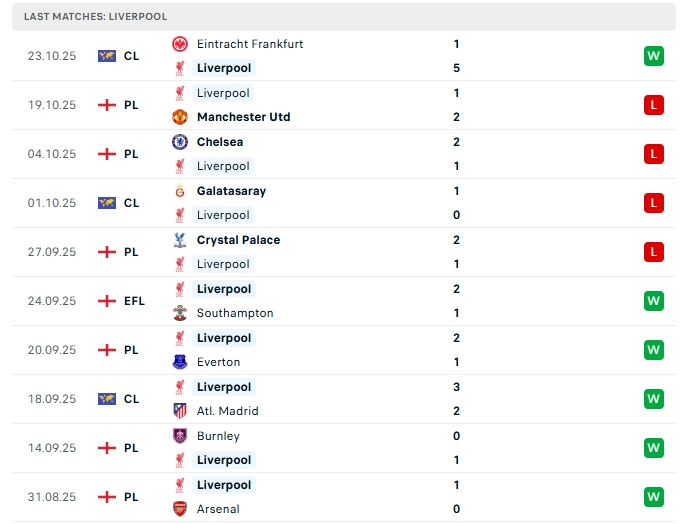Image resolution: width=688 pixels, height=524 pixels.
Task: Click the Atl. Madrid club crest
Action: [180, 411]
